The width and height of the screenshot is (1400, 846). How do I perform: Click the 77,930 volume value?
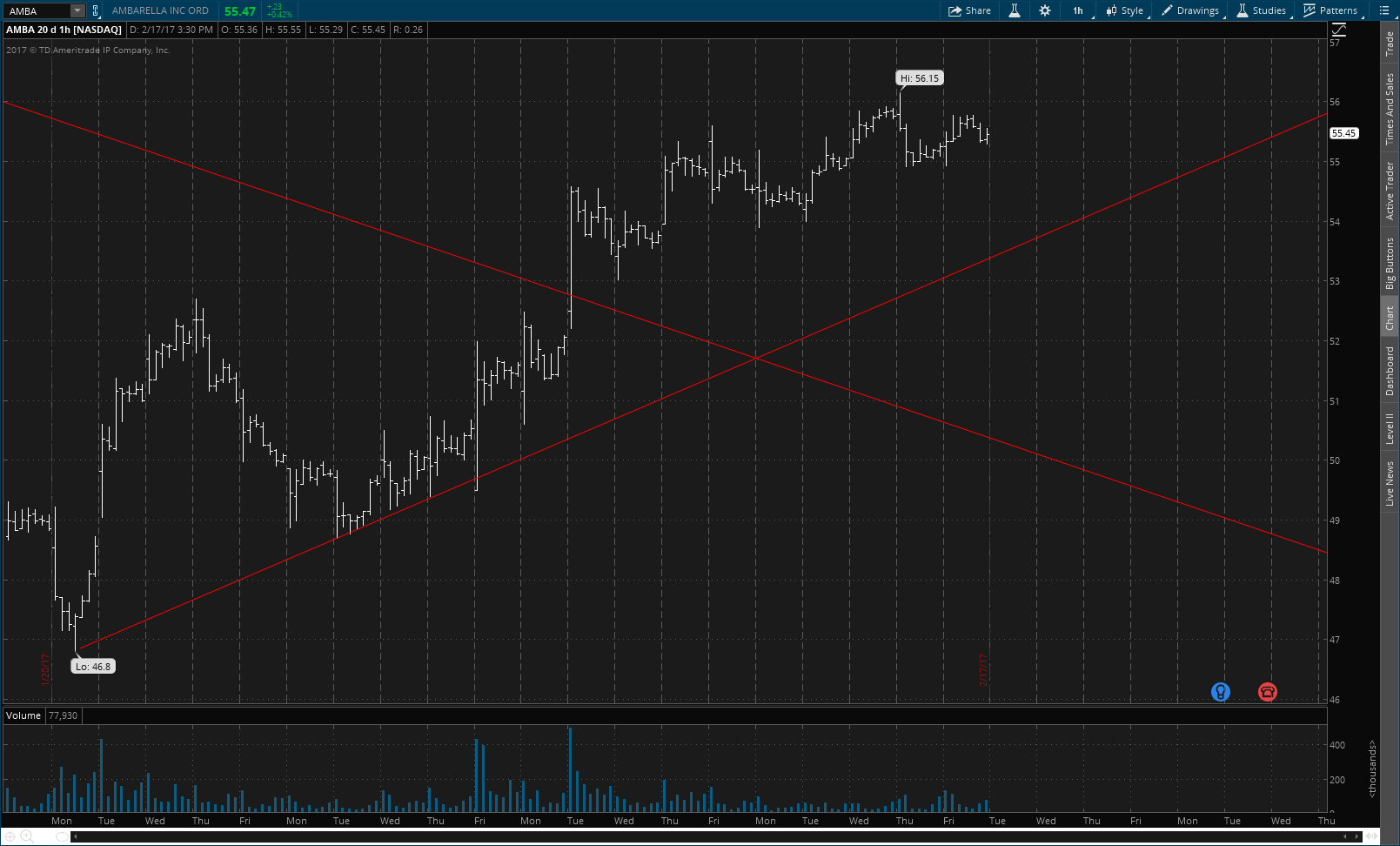tap(64, 715)
